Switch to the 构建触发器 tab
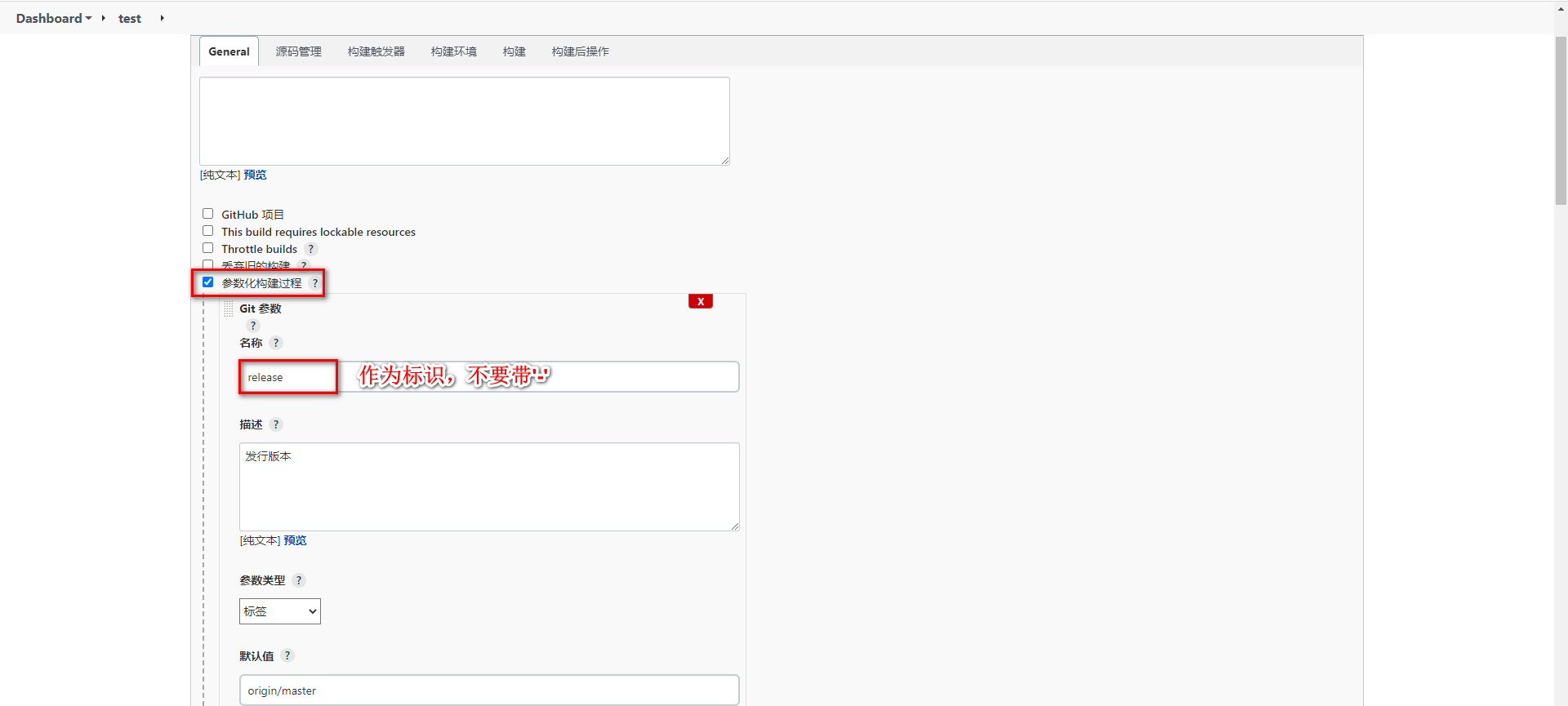The width and height of the screenshot is (1568, 706). [x=376, y=51]
